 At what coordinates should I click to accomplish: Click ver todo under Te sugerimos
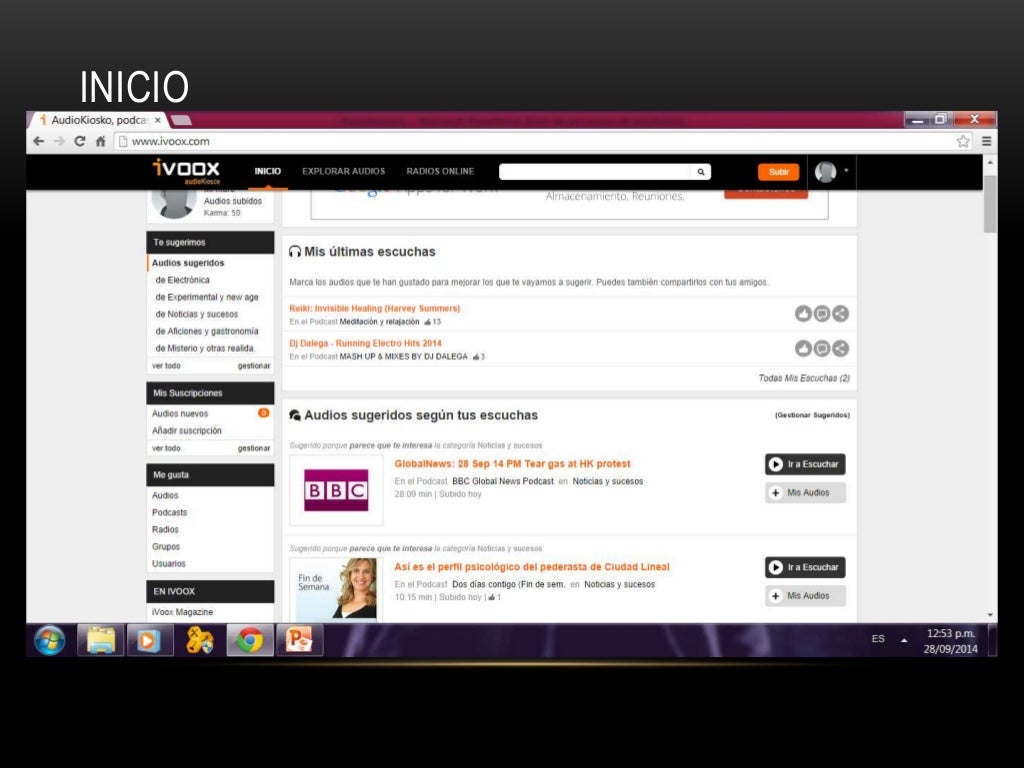166,366
